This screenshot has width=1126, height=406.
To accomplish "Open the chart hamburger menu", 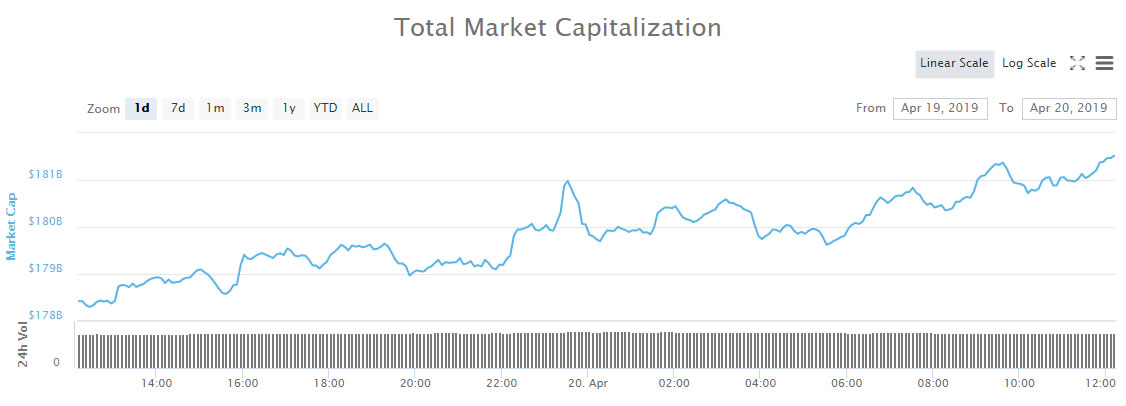I will click(1104, 63).
